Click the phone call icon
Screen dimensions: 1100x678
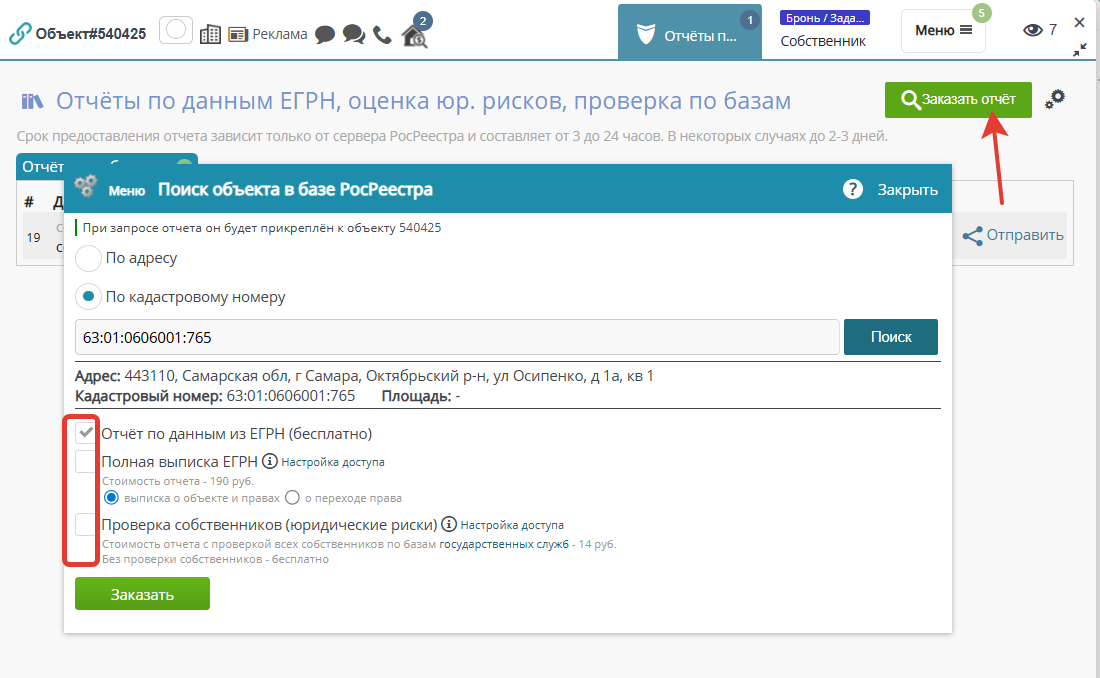click(382, 34)
